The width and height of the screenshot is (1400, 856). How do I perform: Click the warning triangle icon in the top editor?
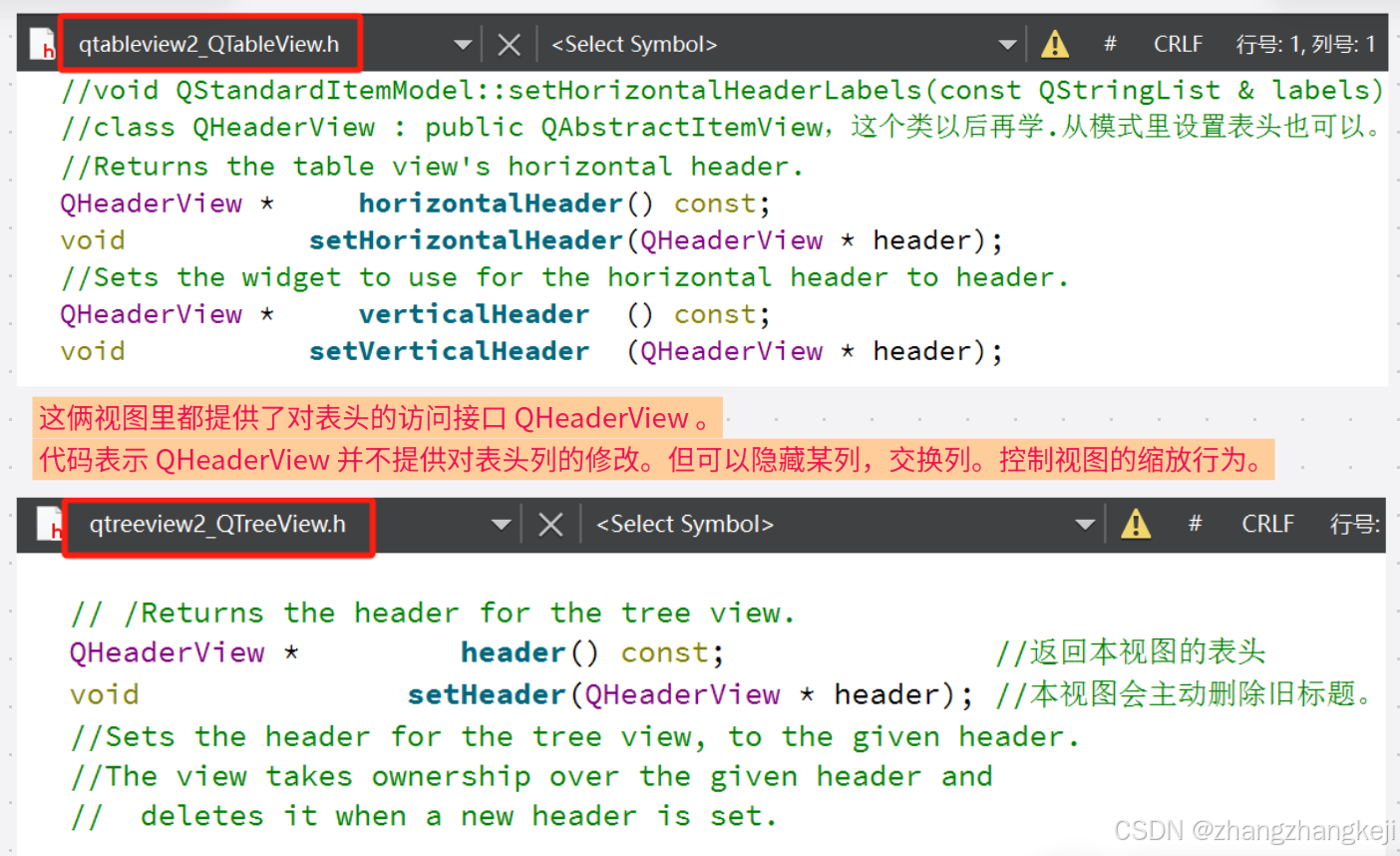tap(1055, 44)
